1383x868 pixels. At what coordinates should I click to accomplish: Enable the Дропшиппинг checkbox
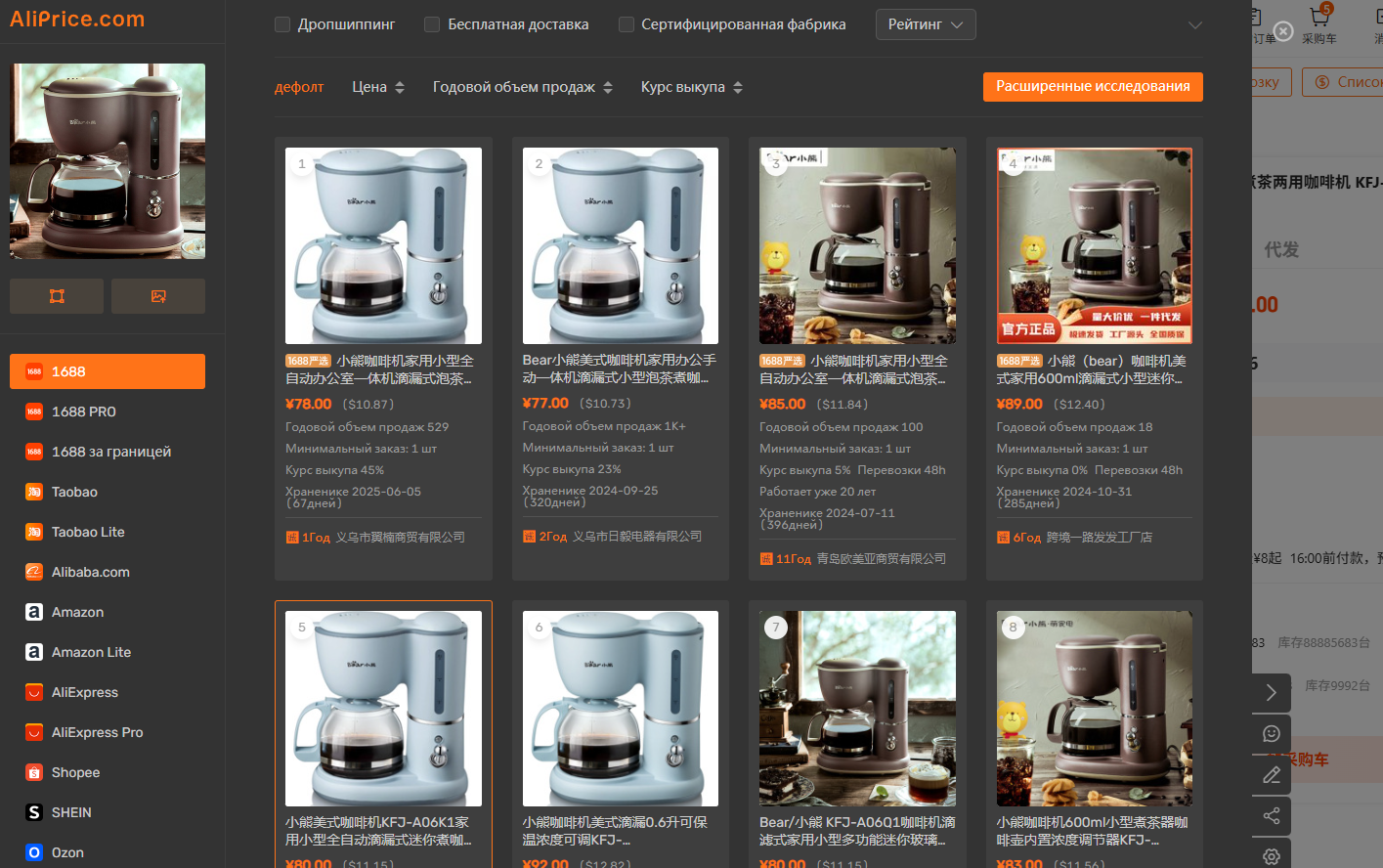tap(283, 24)
